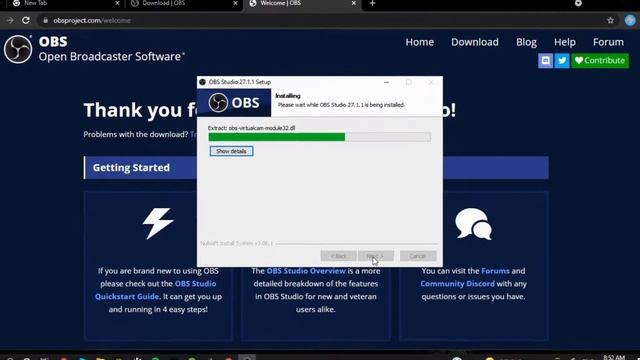
Task: Close the New Tab browser tab
Action: (117, 3)
